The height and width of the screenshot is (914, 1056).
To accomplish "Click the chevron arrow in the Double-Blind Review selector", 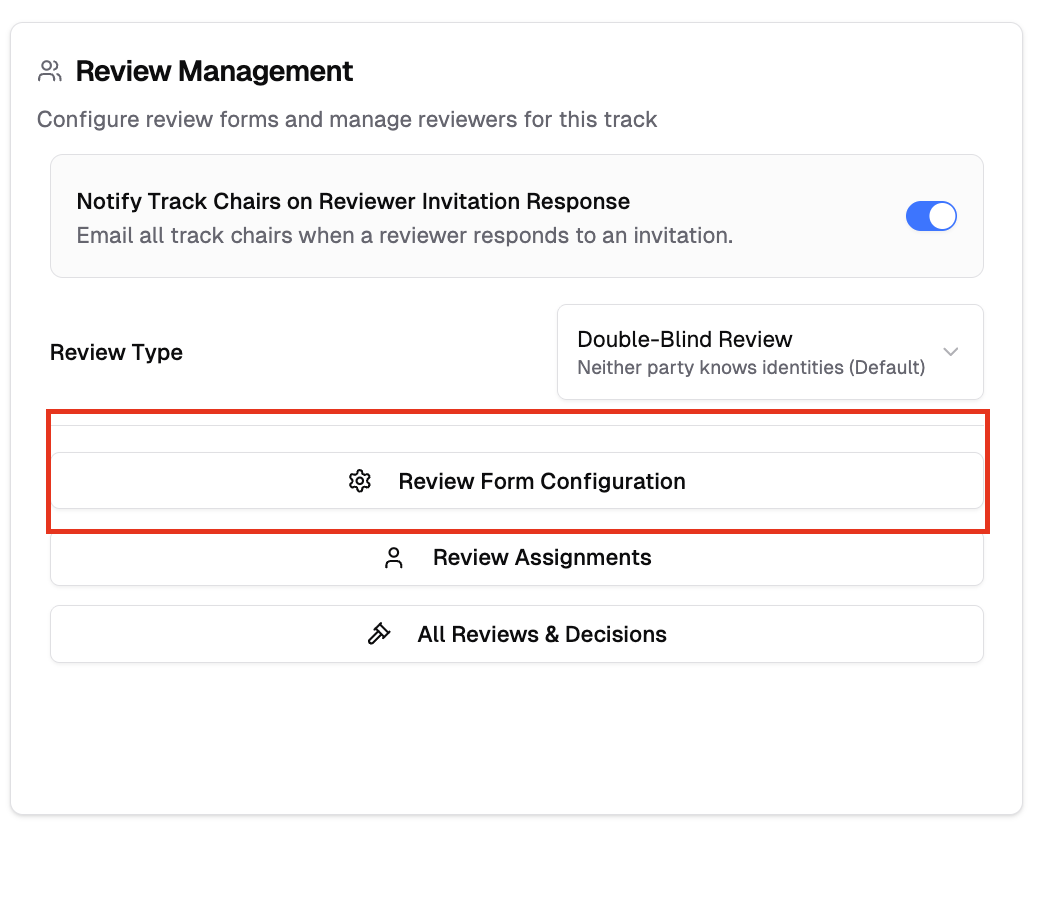I will 951,352.
